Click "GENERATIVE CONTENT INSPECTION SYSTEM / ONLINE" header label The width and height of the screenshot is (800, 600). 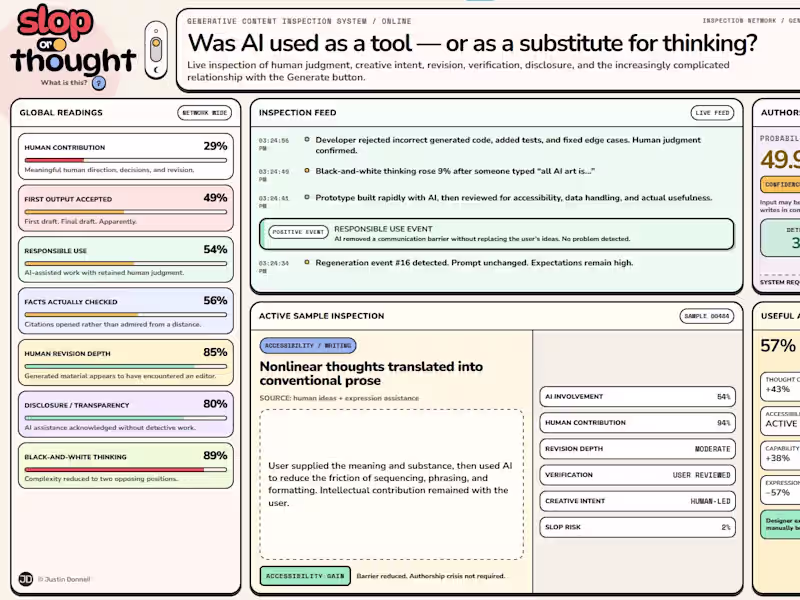[299, 21]
